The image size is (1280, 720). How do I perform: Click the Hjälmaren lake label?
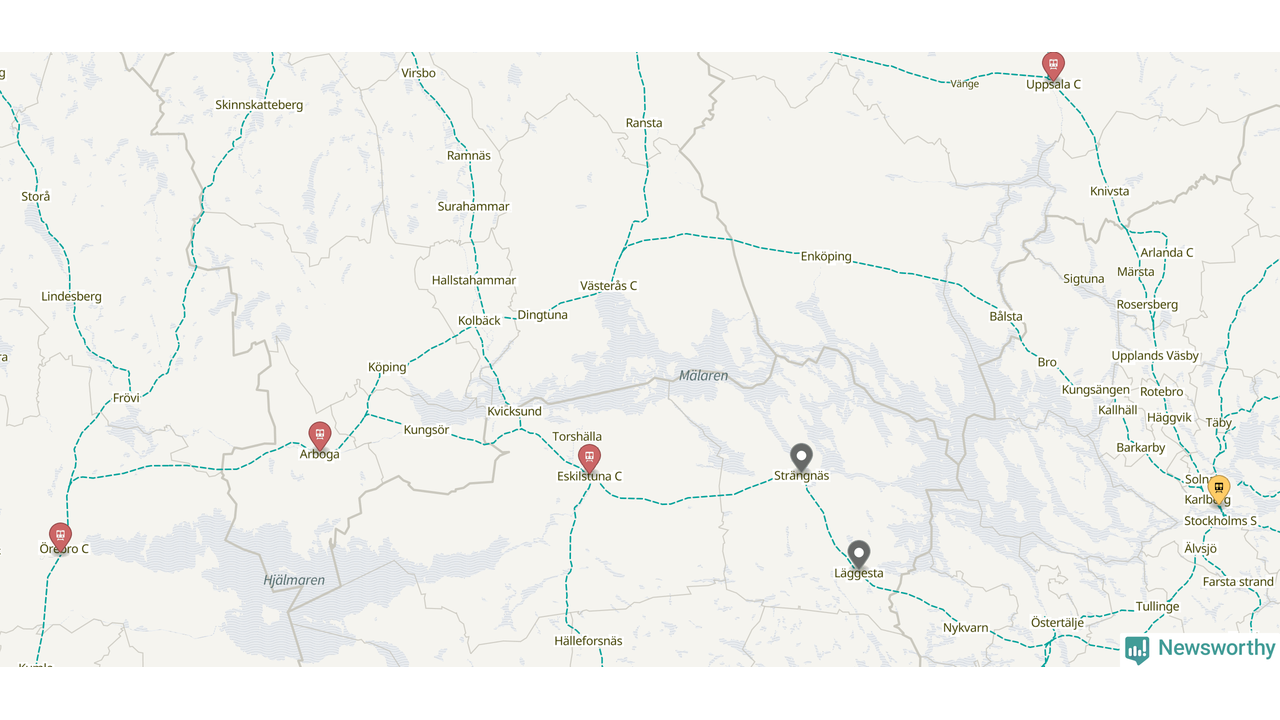(294, 581)
